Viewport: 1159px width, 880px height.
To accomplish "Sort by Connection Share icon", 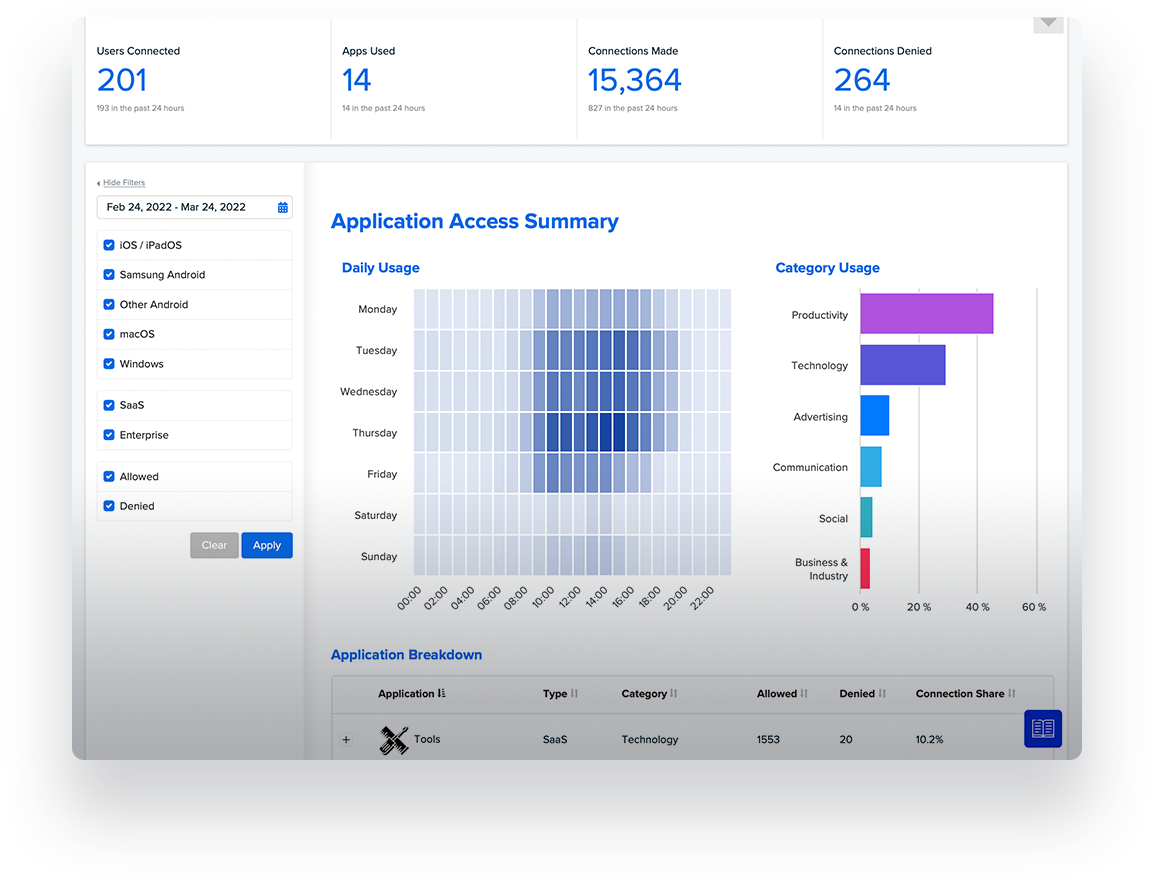I will click(x=1012, y=694).
